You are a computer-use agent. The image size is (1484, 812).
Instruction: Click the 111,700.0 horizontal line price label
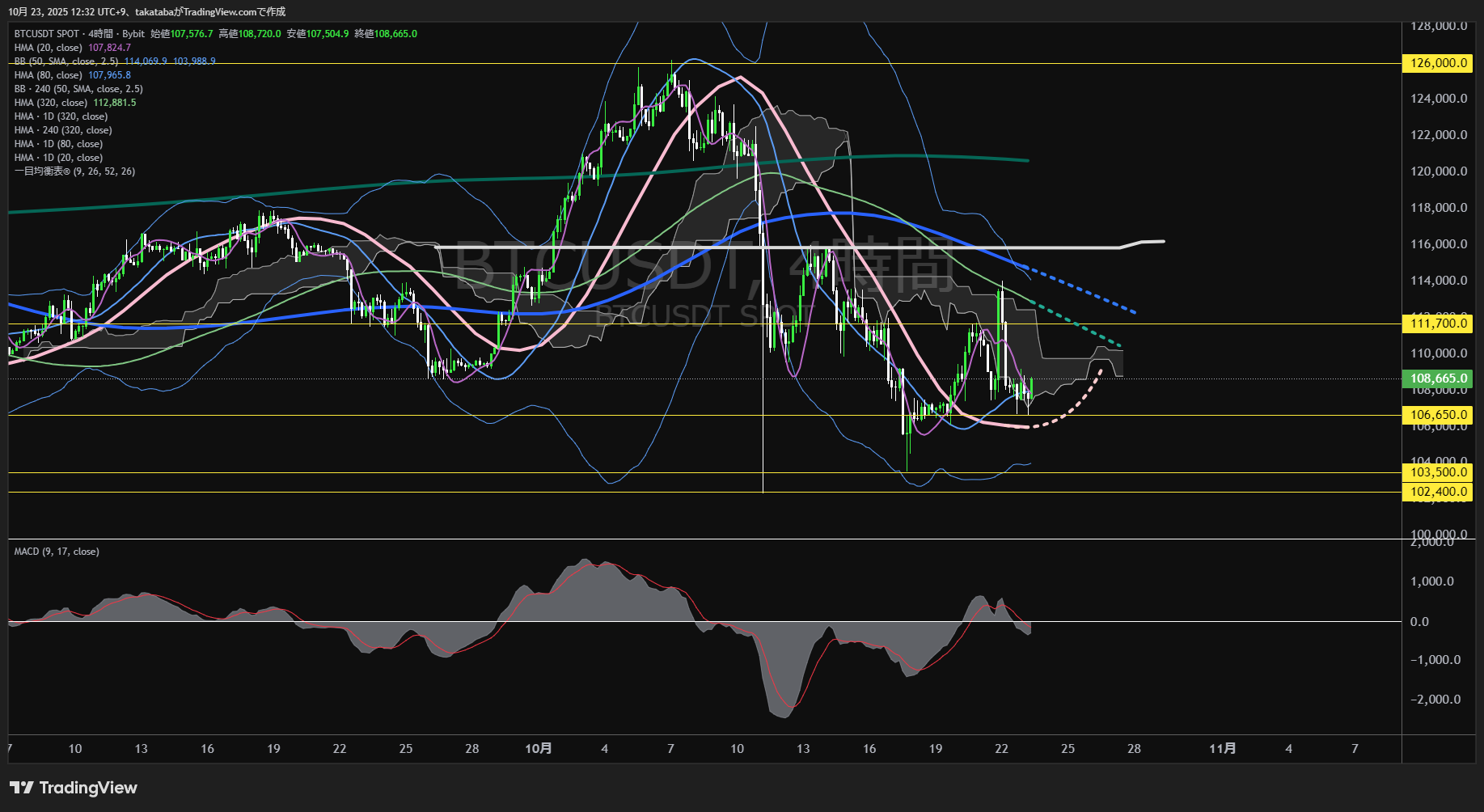pos(1438,324)
